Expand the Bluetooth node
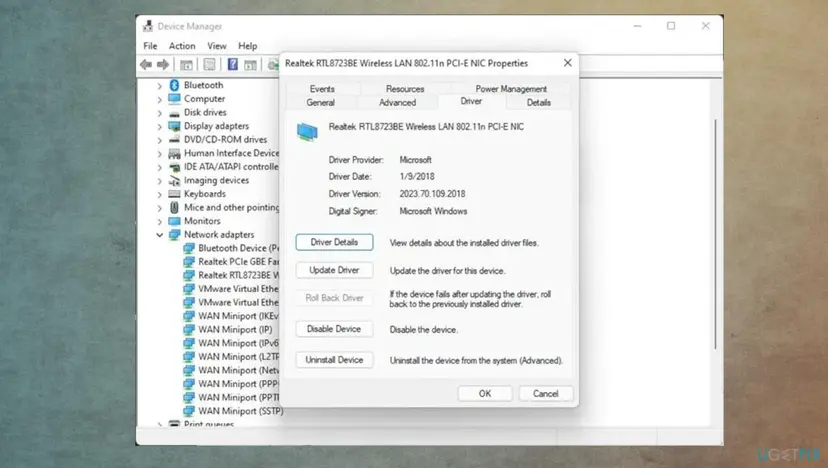Screen dimensions: 828x468 coord(159,86)
